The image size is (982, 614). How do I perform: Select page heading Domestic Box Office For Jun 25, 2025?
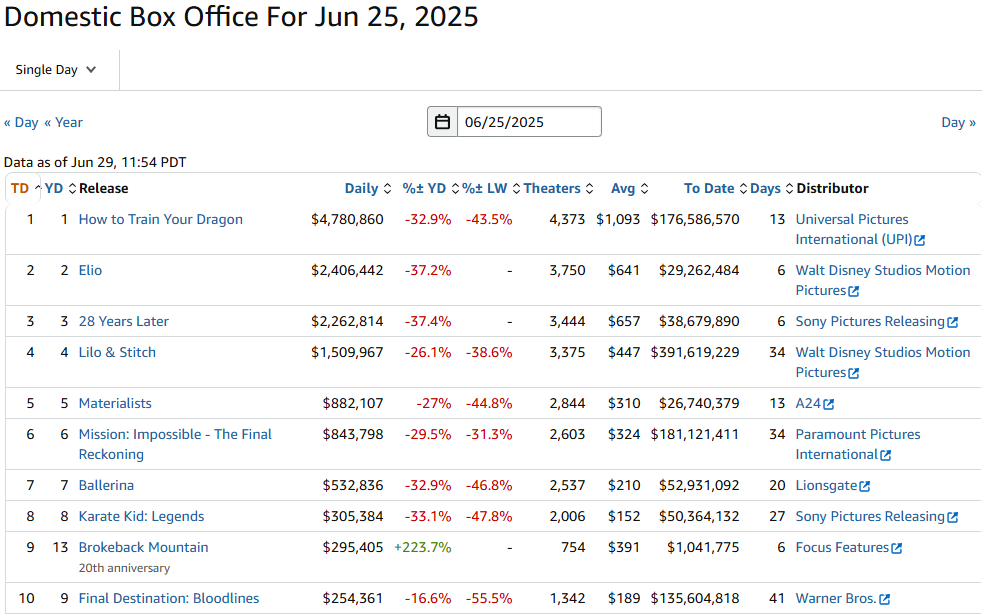[241, 16]
